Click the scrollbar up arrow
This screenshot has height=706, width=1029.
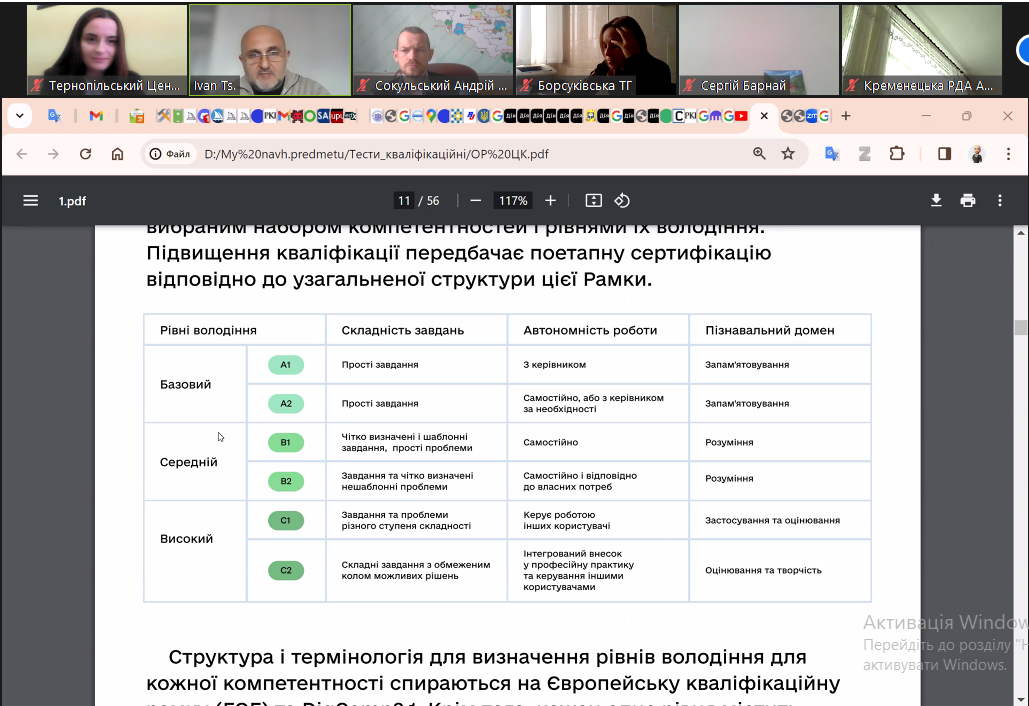click(1020, 232)
